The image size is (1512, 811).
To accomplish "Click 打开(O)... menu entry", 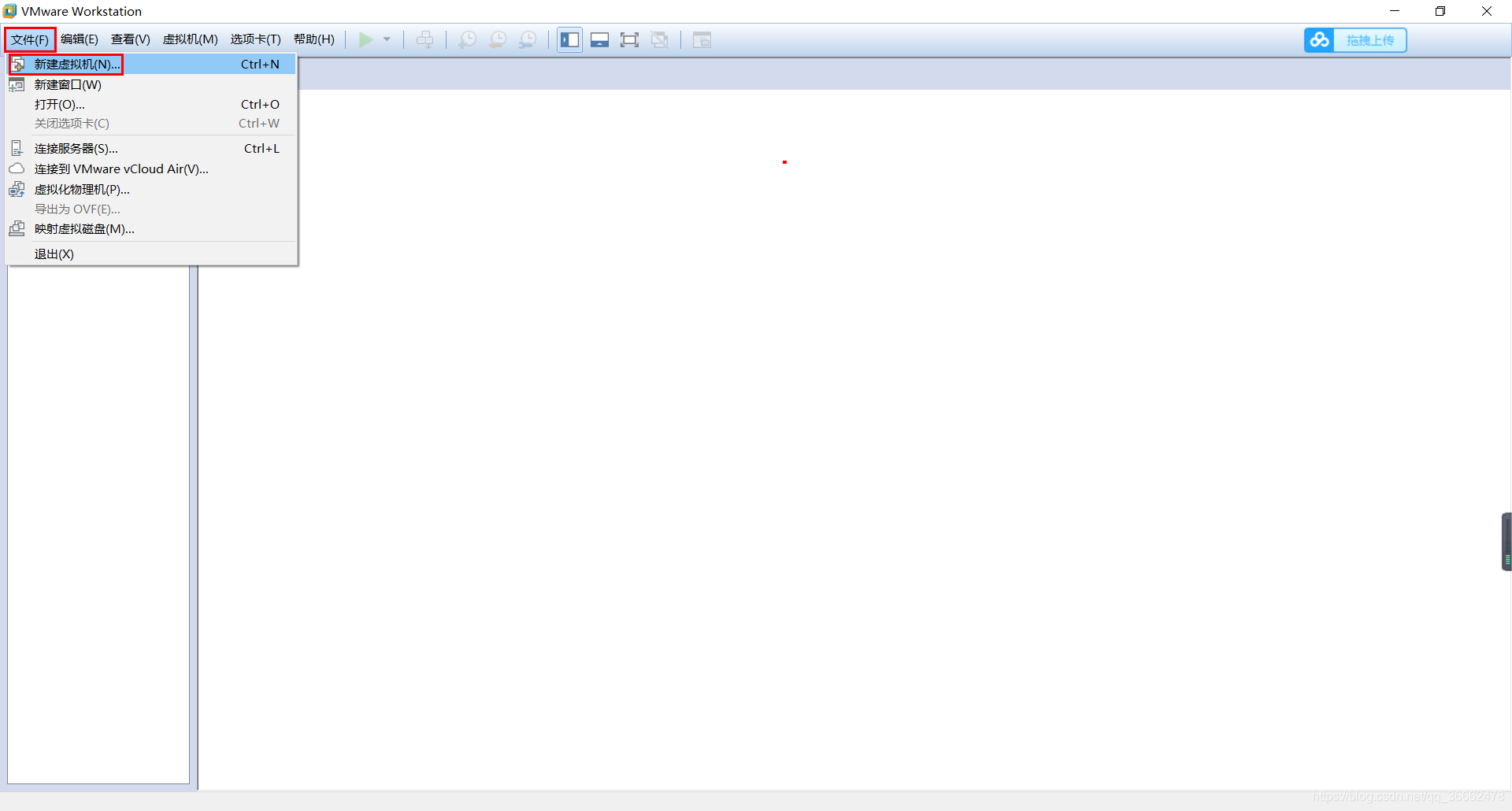I will (x=151, y=104).
